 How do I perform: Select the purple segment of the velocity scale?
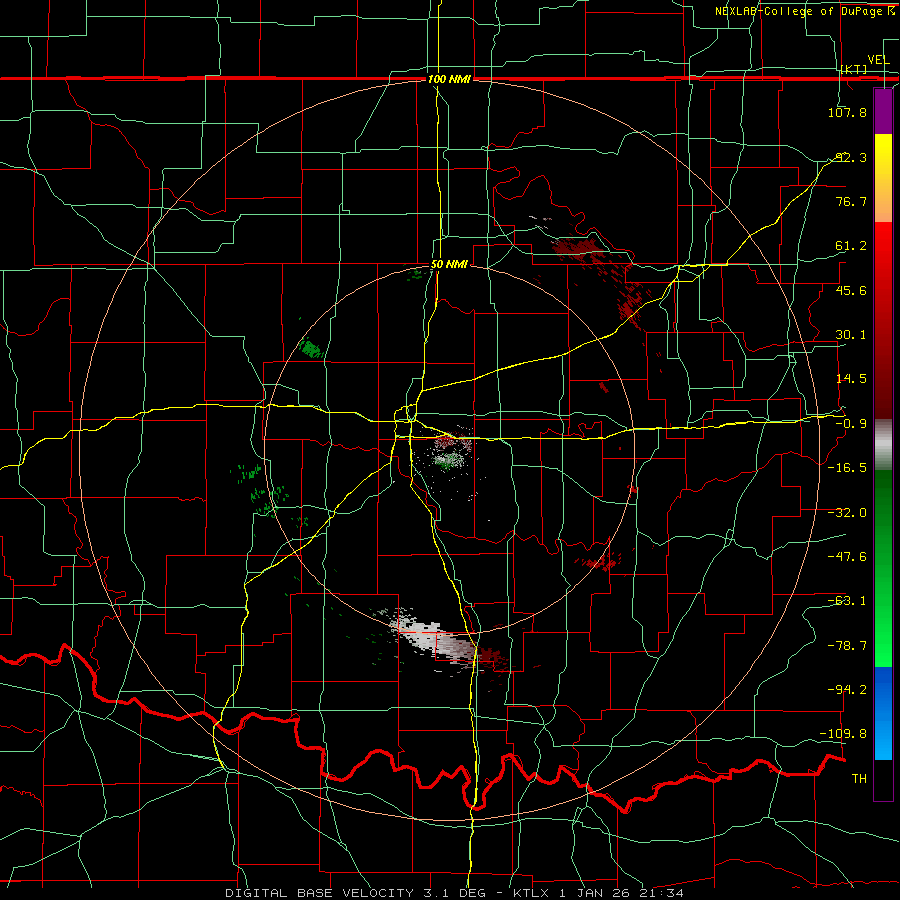883,111
